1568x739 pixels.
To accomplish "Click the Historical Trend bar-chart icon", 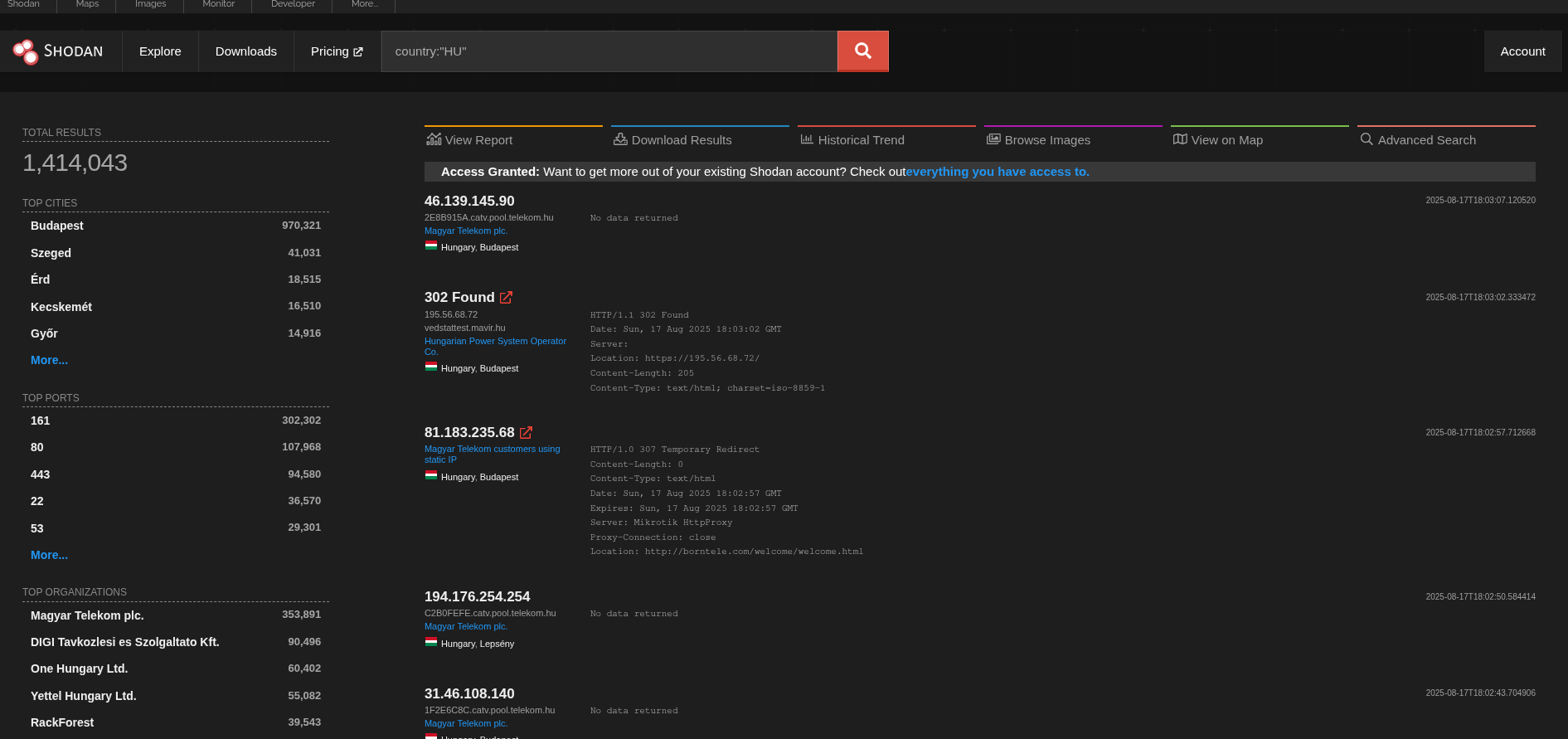I will click(x=807, y=139).
